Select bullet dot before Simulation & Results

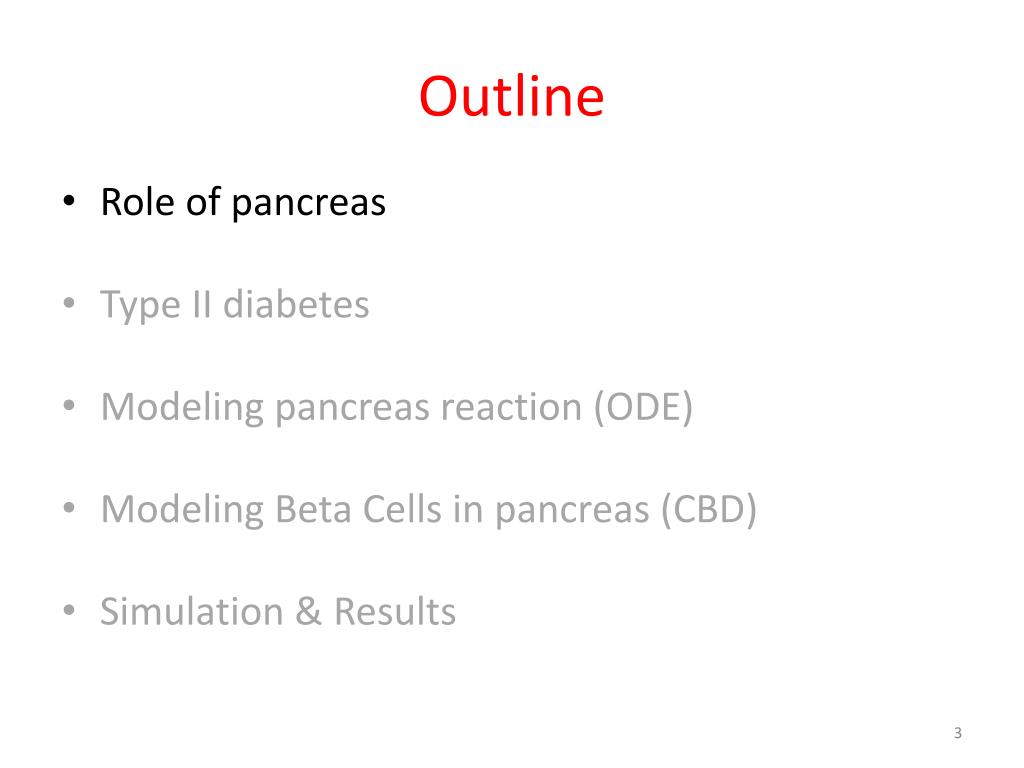[69, 610]
